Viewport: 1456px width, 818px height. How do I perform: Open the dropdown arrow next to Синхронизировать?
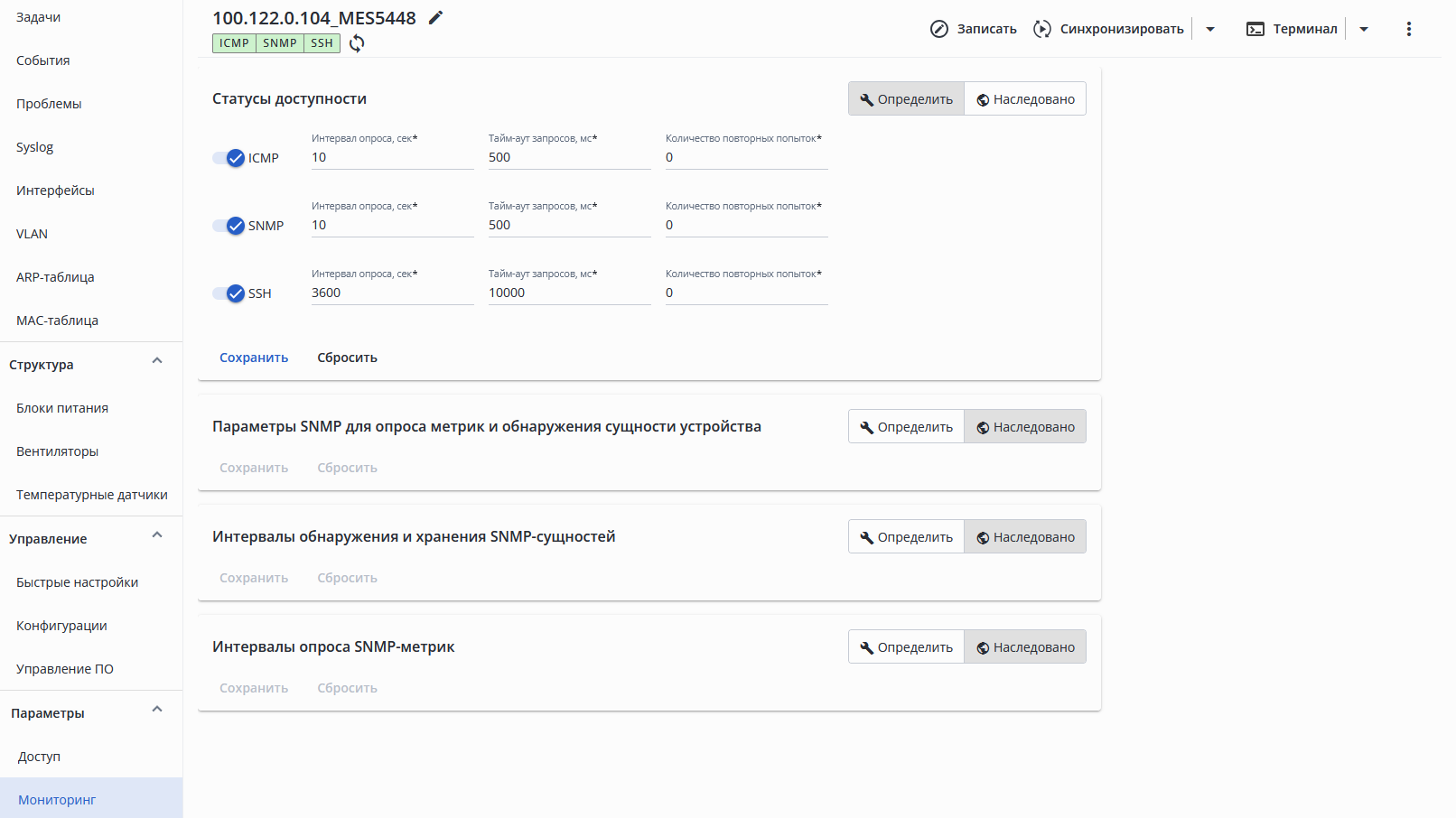coord(1210,29)
